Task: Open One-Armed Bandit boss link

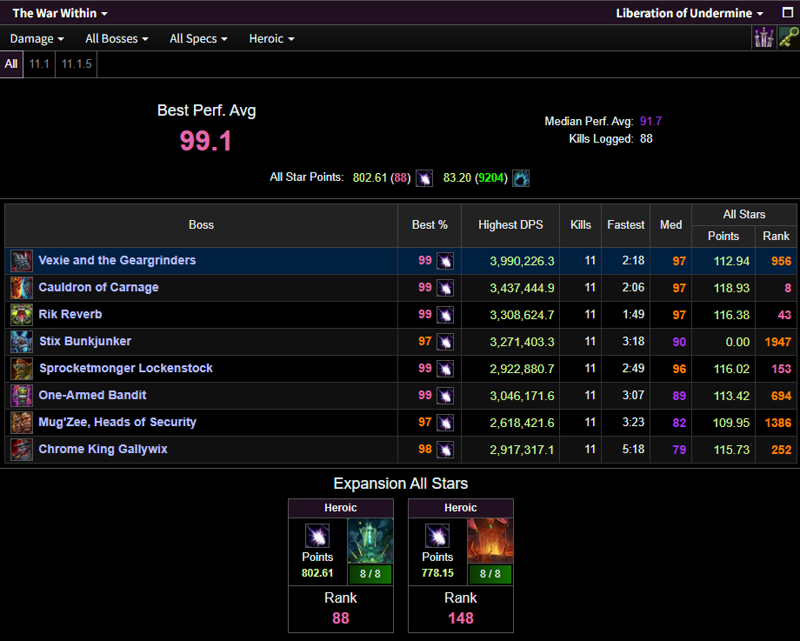Action: click(92, 395)
